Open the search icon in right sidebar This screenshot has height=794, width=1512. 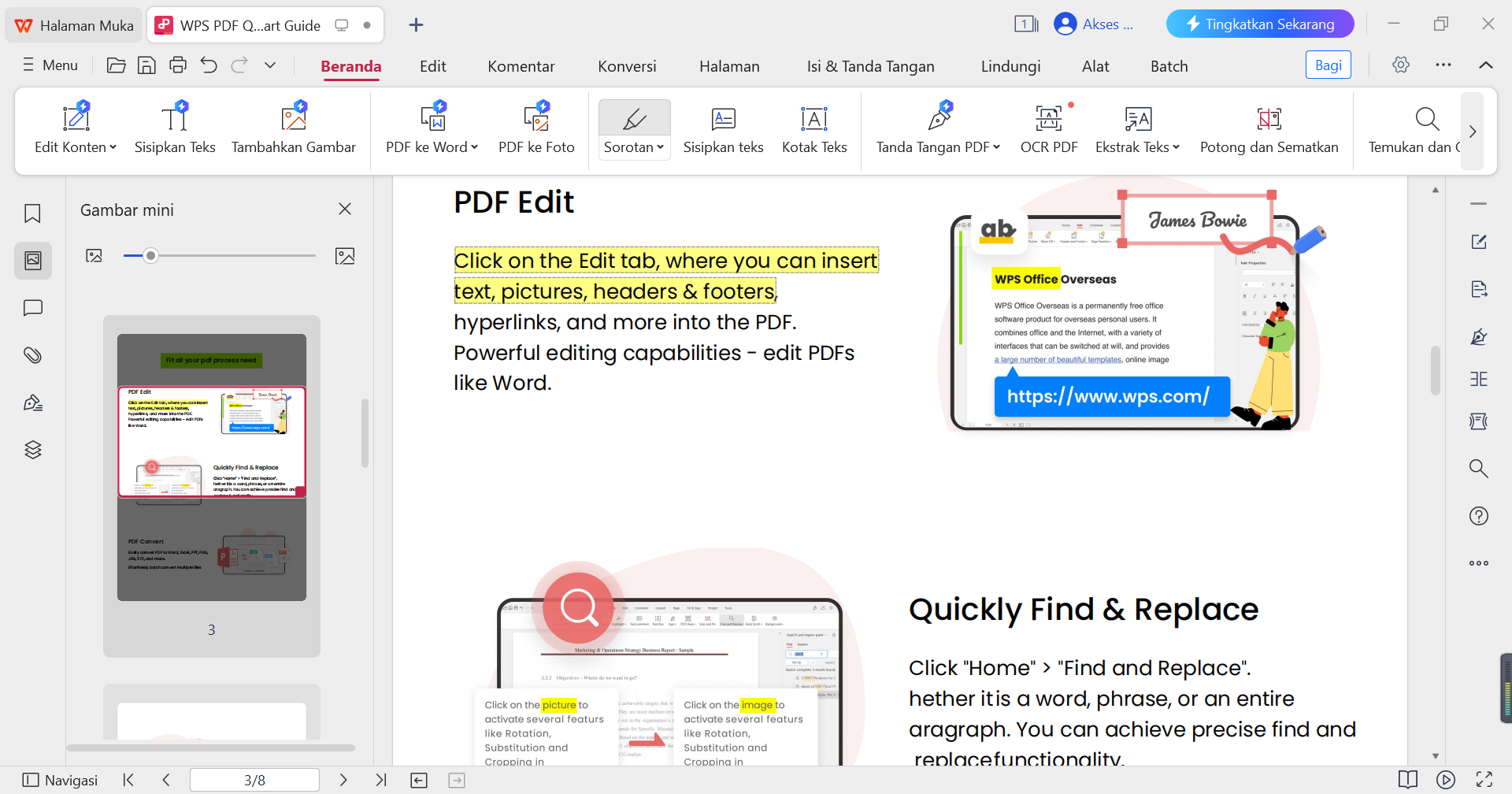1479,468
